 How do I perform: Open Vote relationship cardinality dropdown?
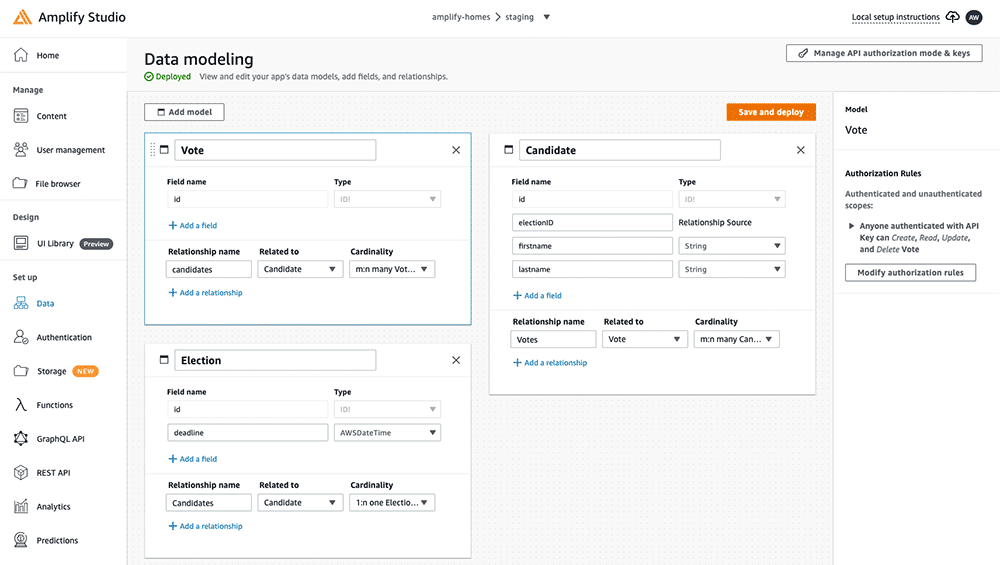tap(392, 269)
